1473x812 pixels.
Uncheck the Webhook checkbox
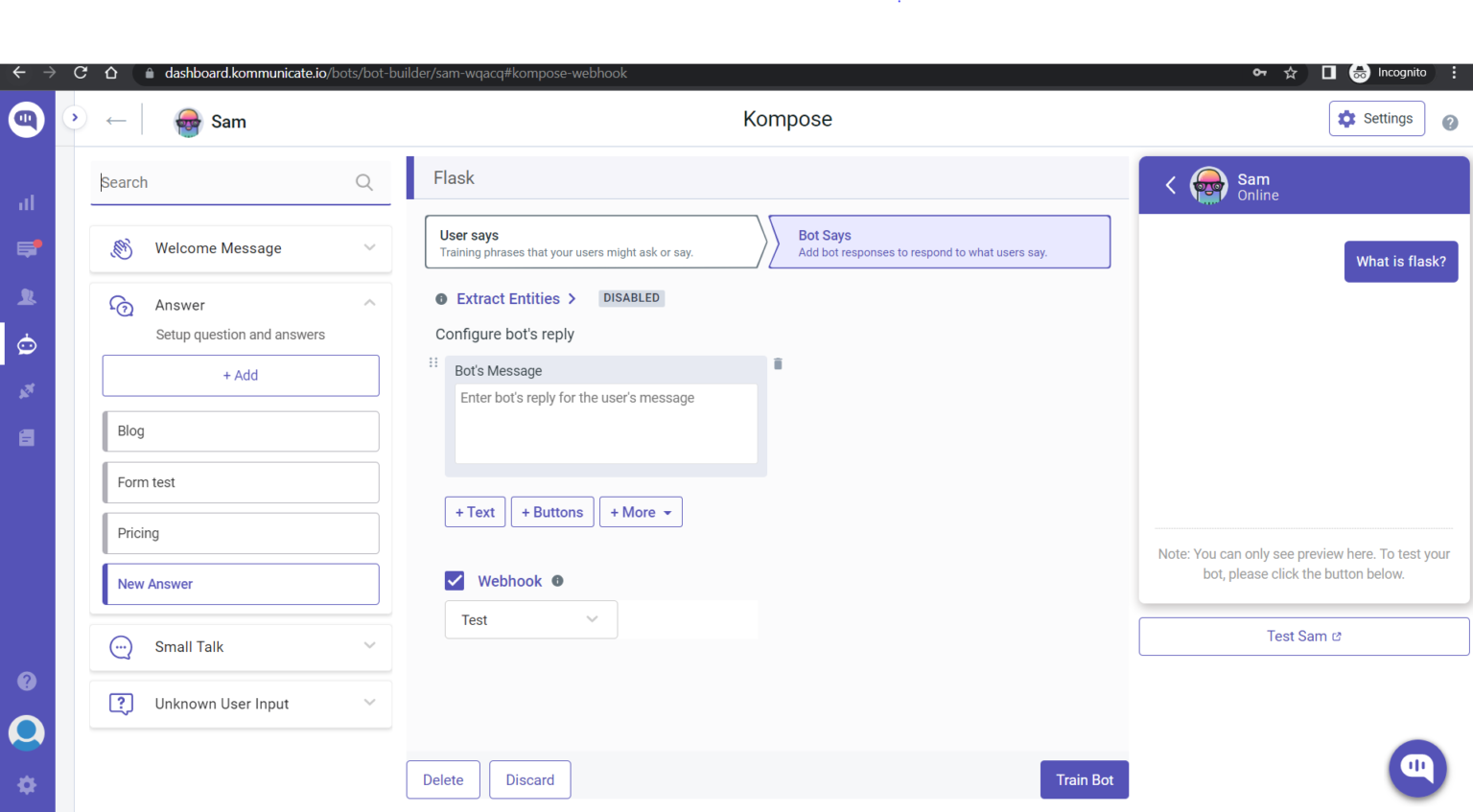coord(455,581)
